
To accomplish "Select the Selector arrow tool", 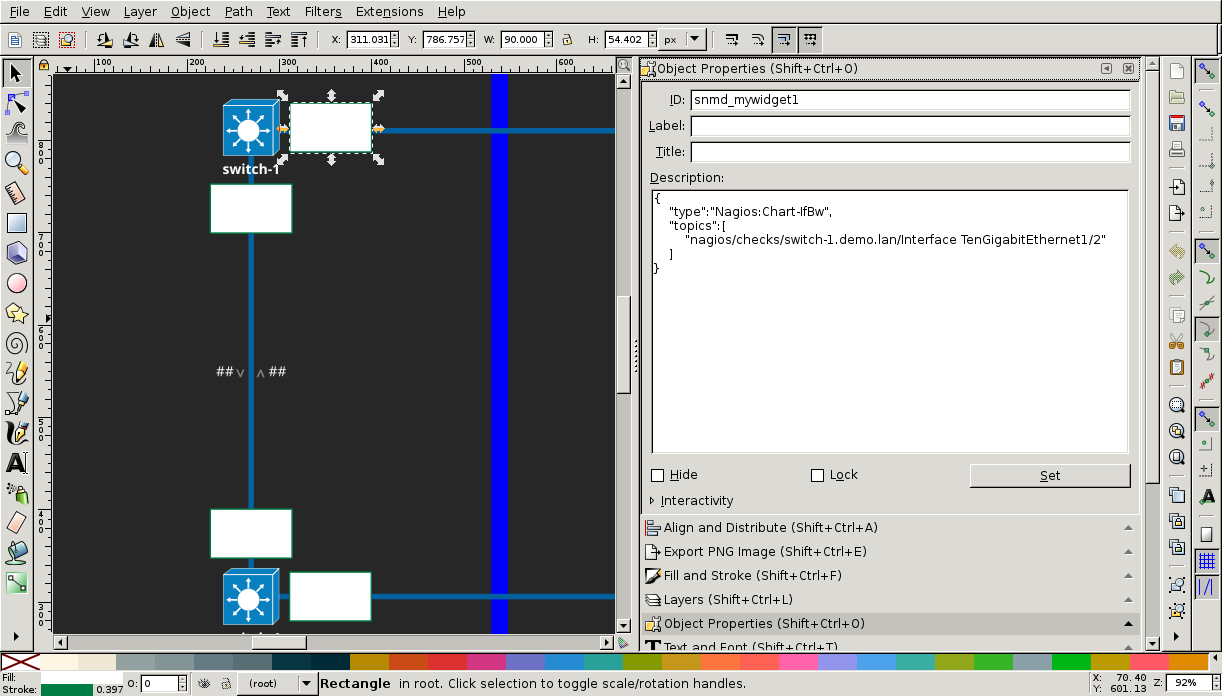I will point(16,72).
